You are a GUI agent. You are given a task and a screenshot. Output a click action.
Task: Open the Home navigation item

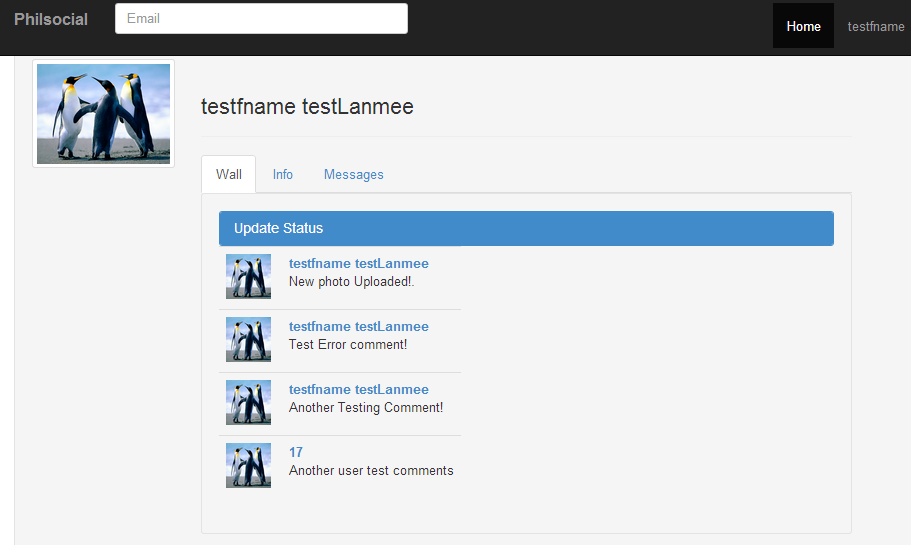click(x=803, y=26)
